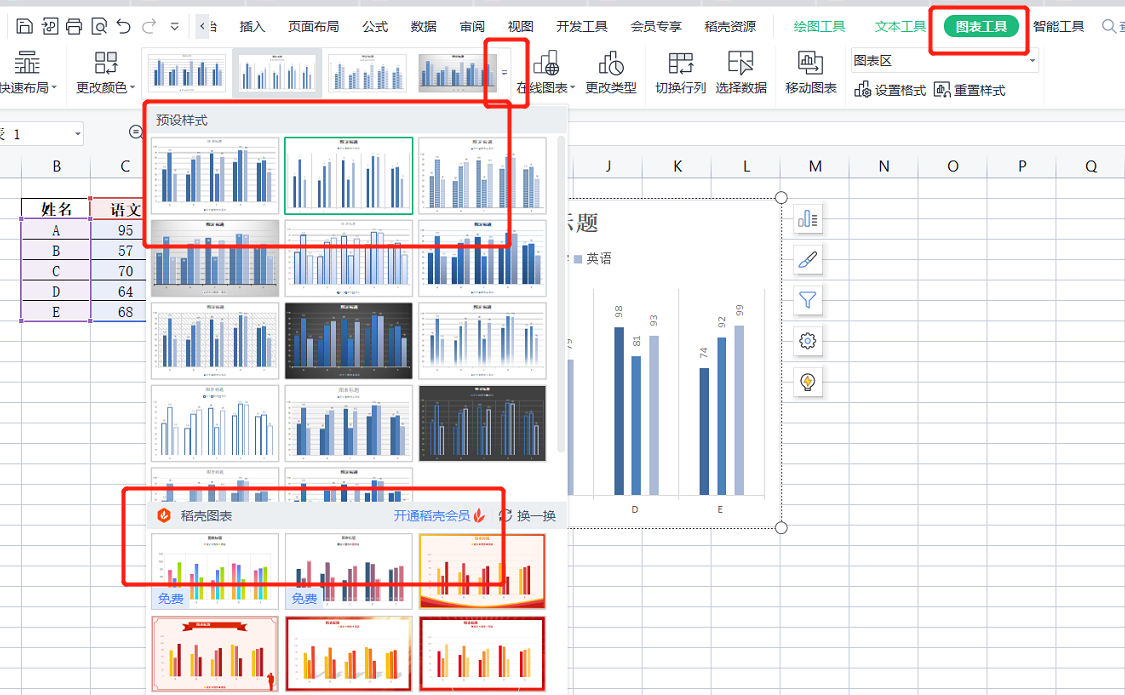Open chart elements button beside the chart
The height and width of the screenshot is (695, 1125).
point(808,219)
